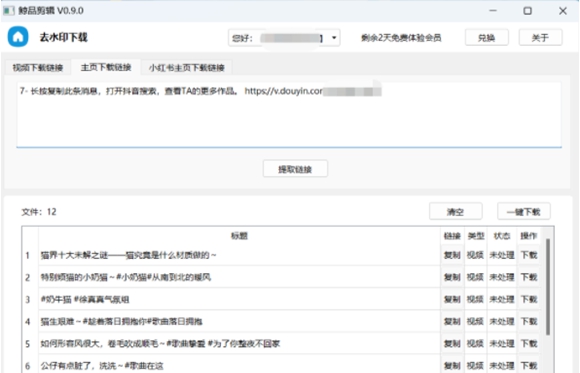Screen dimensions: 580x373
Task: Download the #奶牛猫 row 3 video
Action: [529, 299]
